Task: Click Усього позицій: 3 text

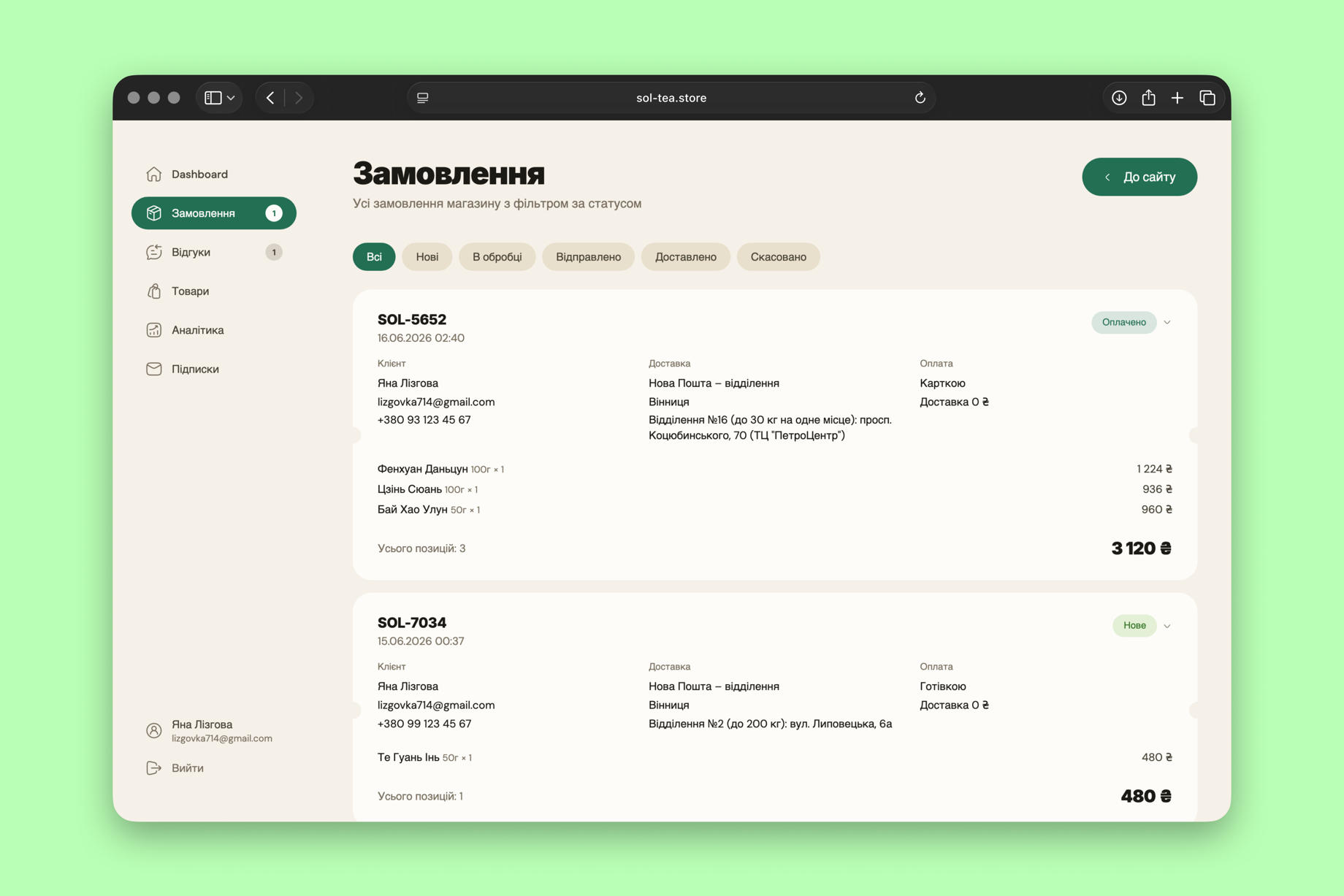Action: pos(421,548)
